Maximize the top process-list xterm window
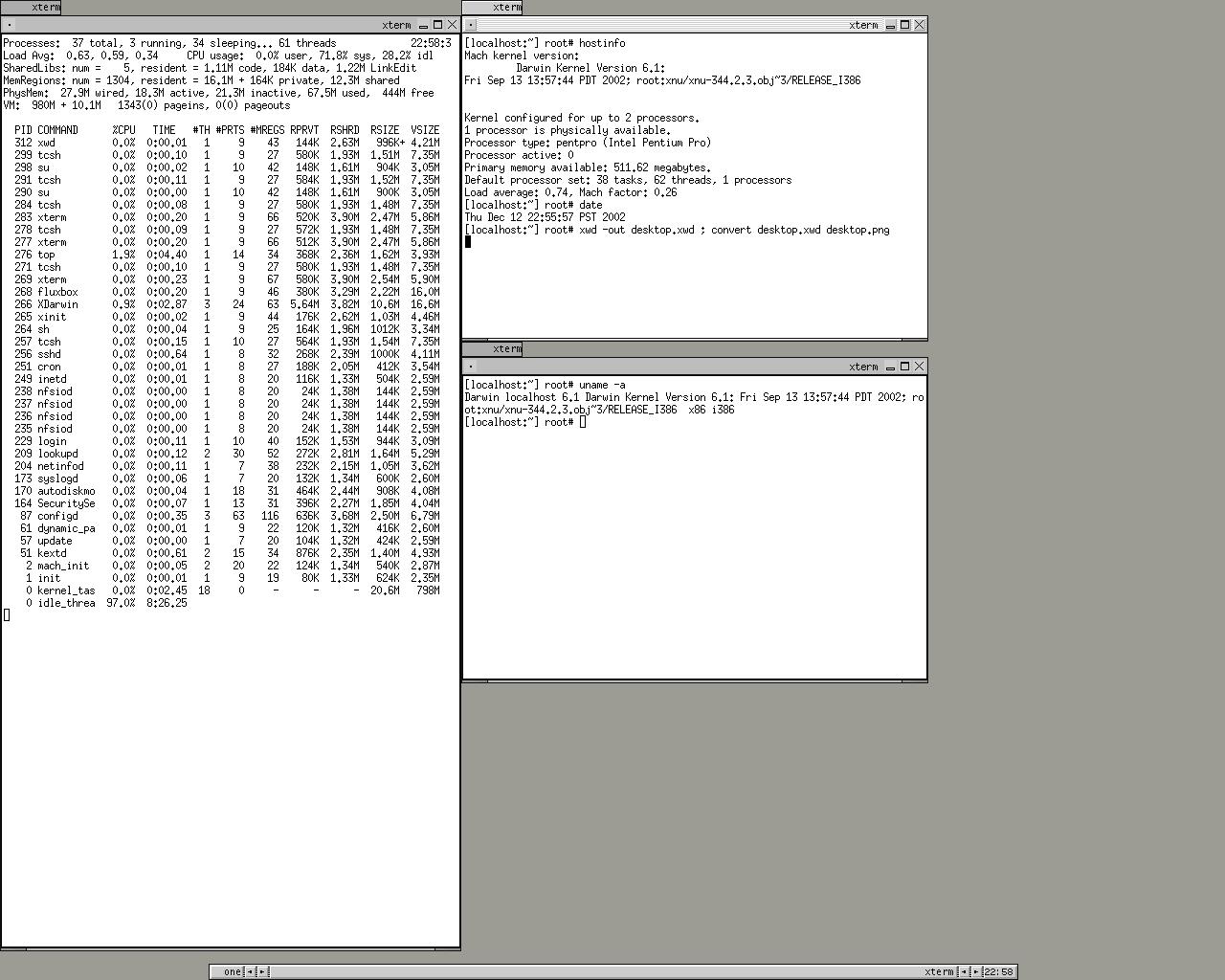Screen dimensions: 1225x980 pos(437,25)
